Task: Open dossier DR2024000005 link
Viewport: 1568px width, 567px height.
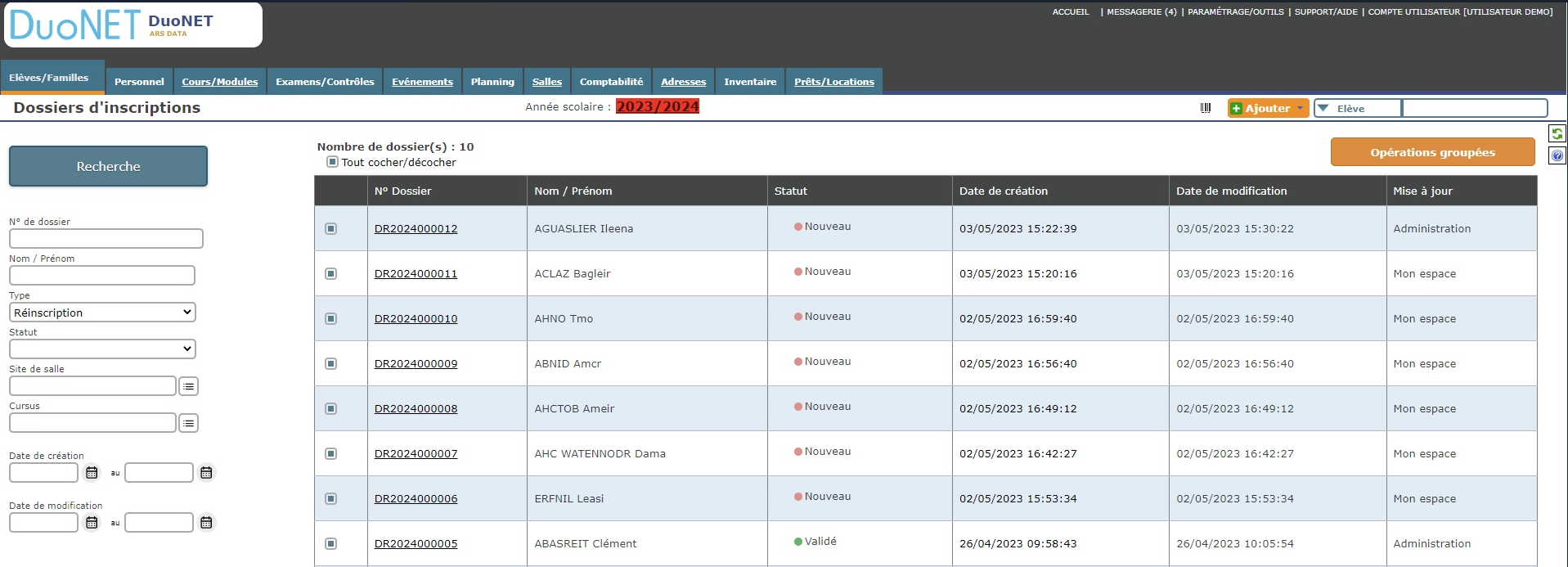Action: click(416, 543)
